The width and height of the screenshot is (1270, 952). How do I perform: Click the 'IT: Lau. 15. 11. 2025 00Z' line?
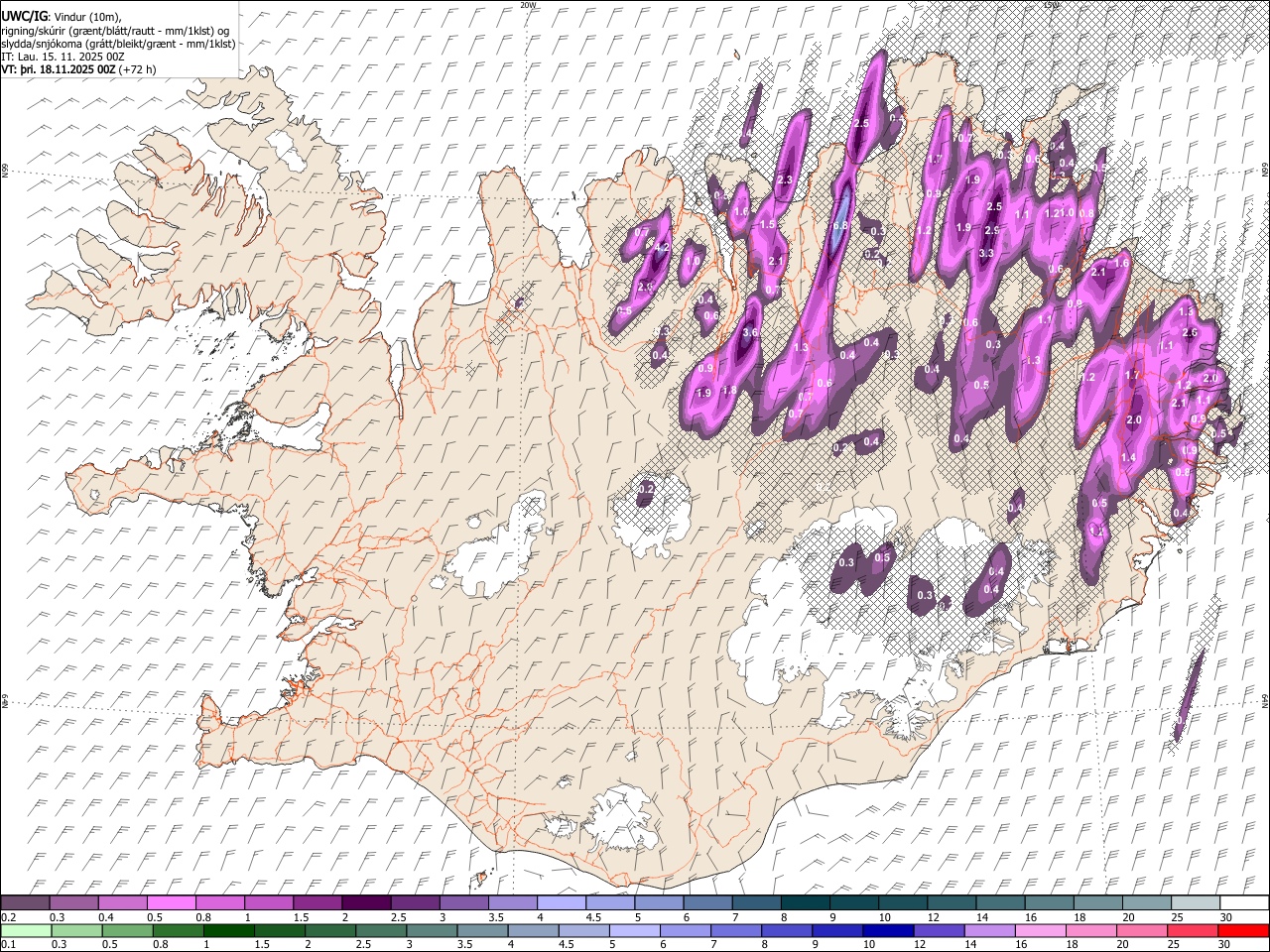tap(63, 57)
